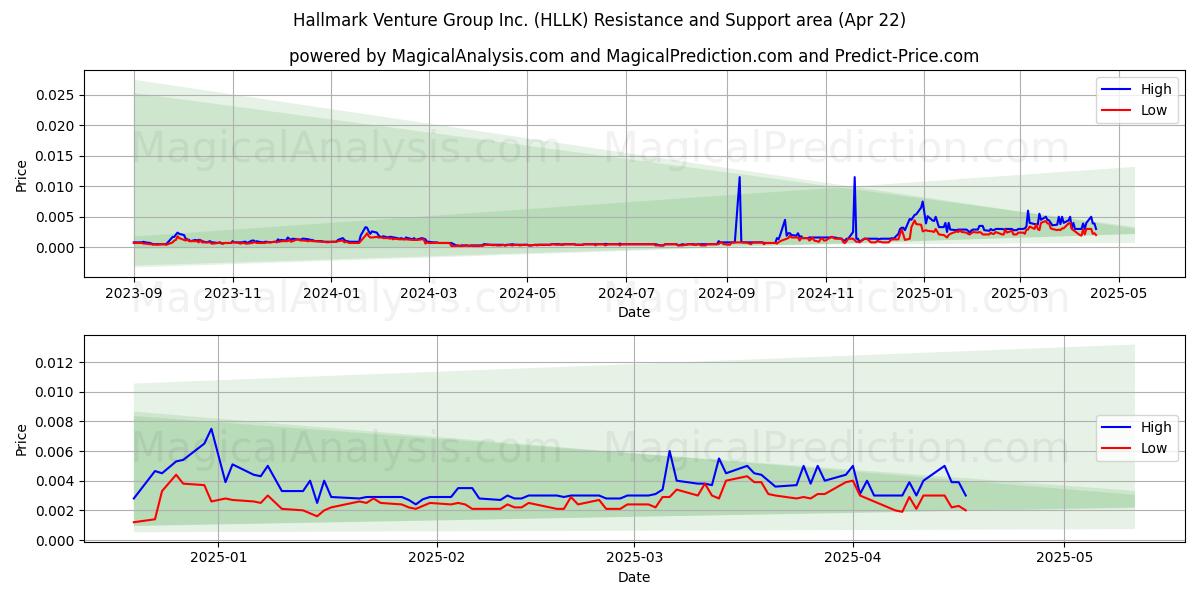1200x600 pixels.
Task: Click the 'Date' x-axis label of bottom chart
Action: (x=634, y=577)
